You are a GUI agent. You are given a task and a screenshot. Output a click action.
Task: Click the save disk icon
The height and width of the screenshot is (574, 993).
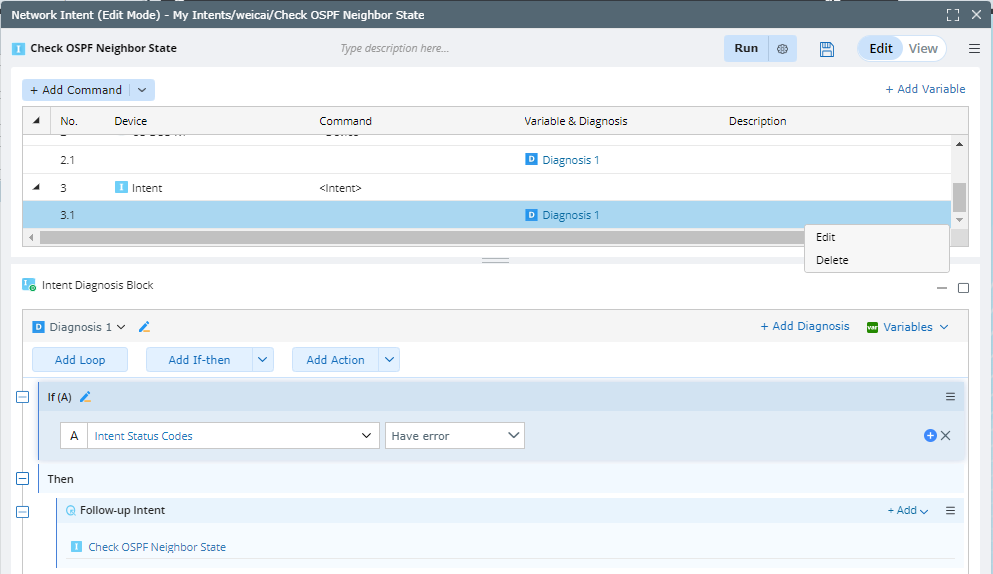[826, 49]
